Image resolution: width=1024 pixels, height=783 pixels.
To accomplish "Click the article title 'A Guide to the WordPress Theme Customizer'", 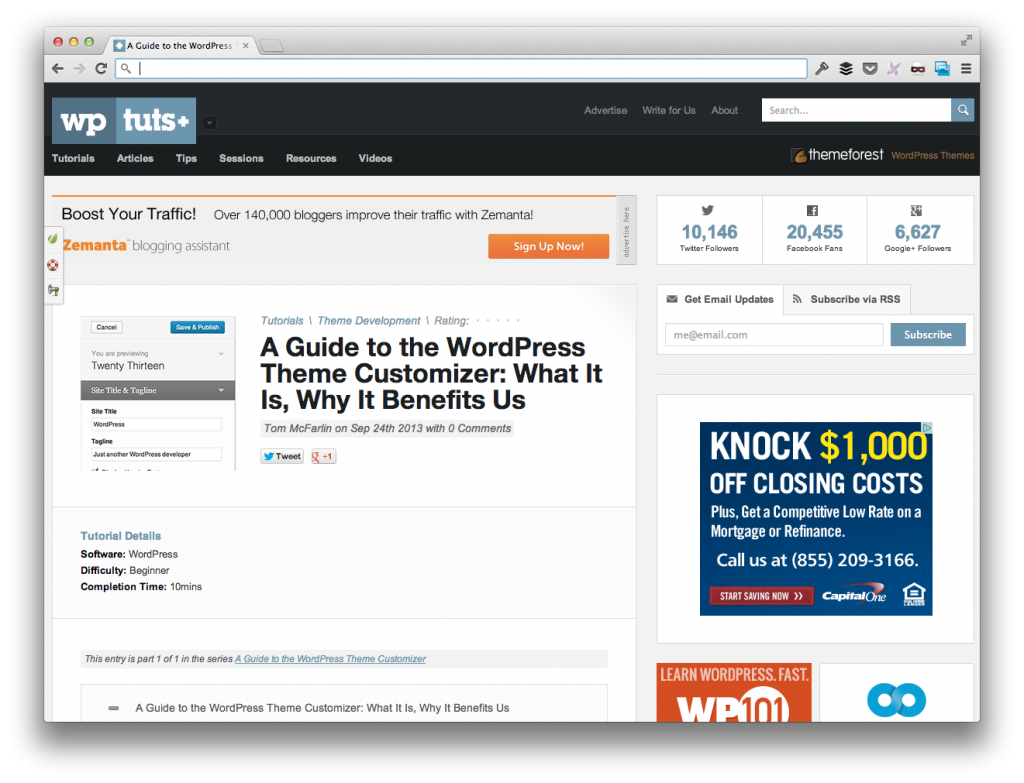I will (x=431, y=373).
